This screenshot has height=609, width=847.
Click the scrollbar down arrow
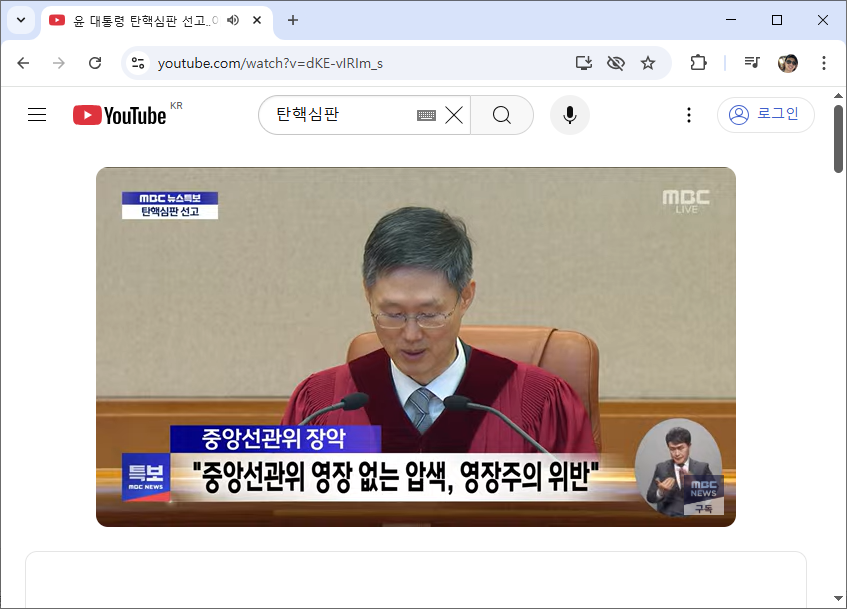pos(838,598)
